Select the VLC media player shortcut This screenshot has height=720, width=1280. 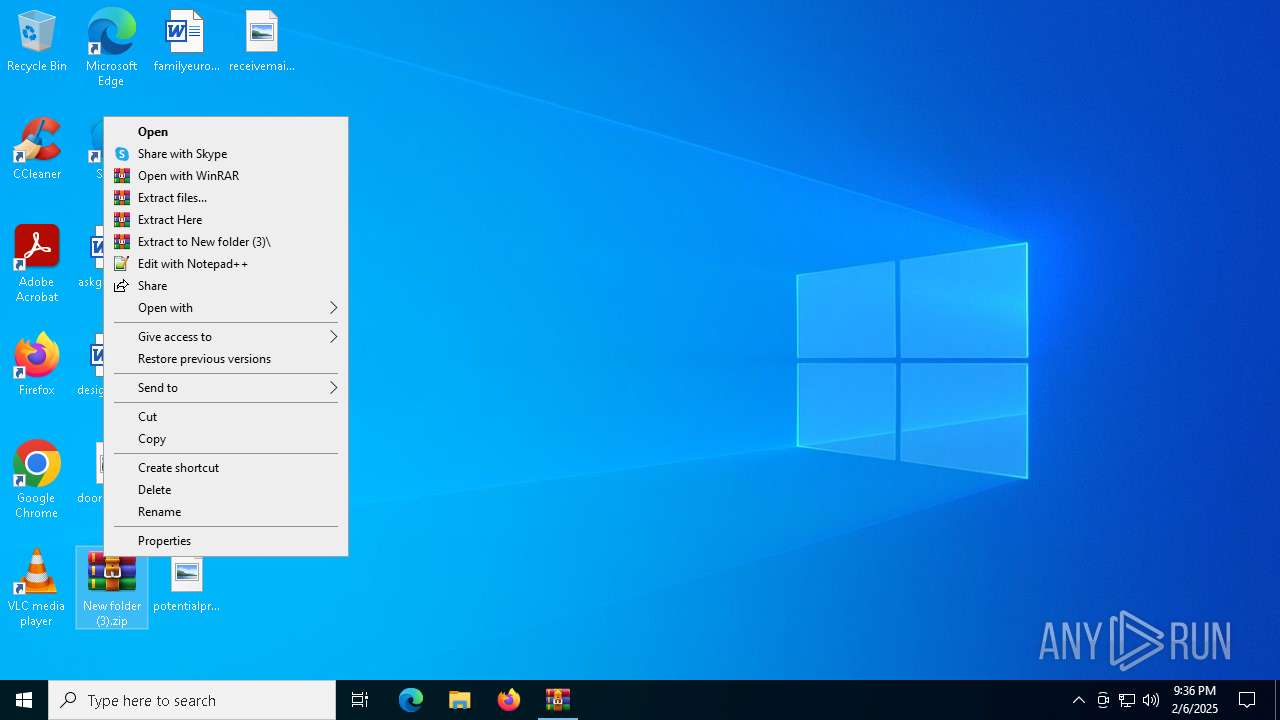[x=37, y=588]
